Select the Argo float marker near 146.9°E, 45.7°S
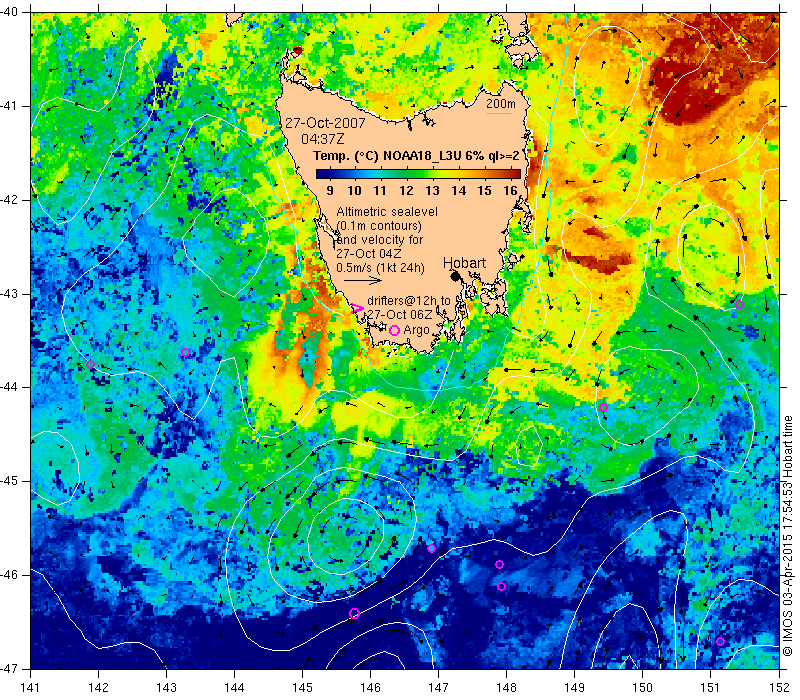The height and width of the screenshot is (700, 800). (x=431, y=548)
